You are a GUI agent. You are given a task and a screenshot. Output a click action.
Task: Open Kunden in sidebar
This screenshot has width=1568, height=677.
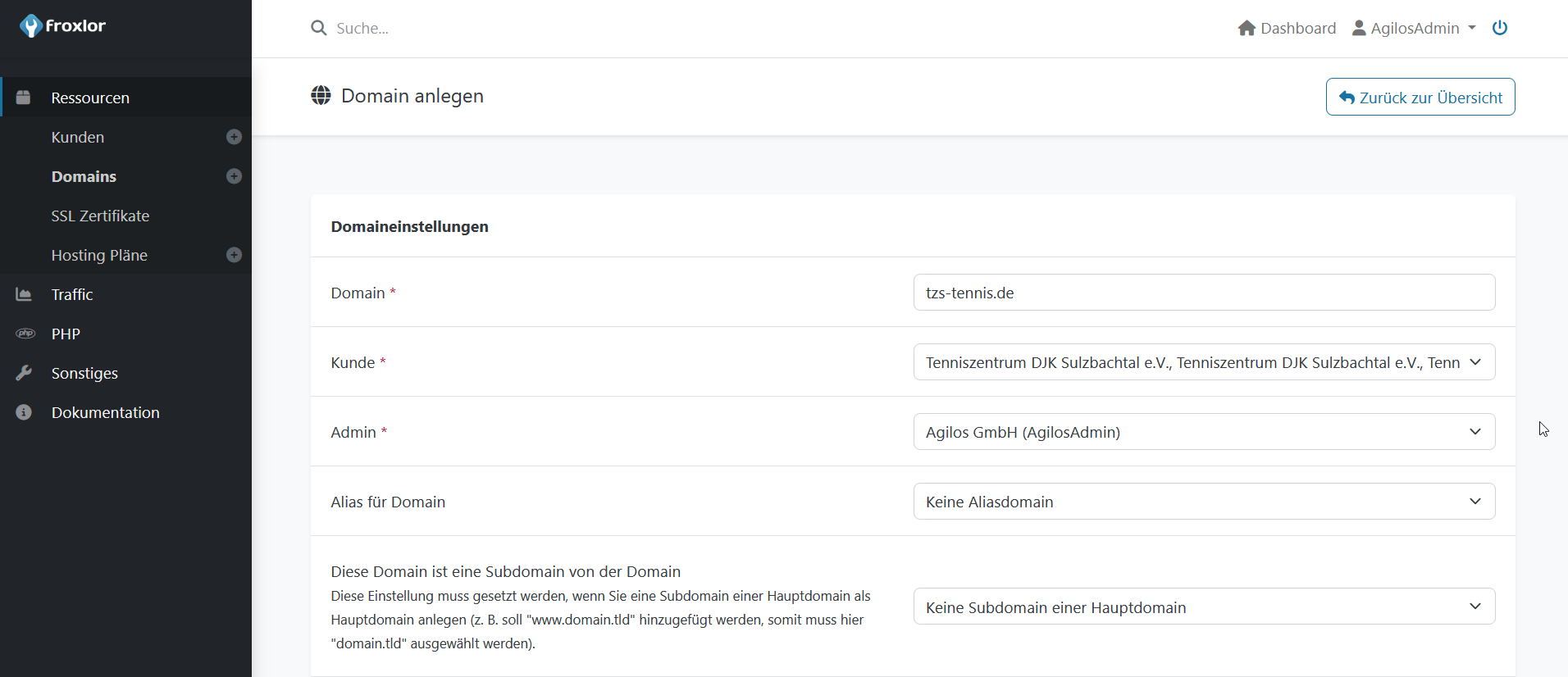[x=78, y=137]
